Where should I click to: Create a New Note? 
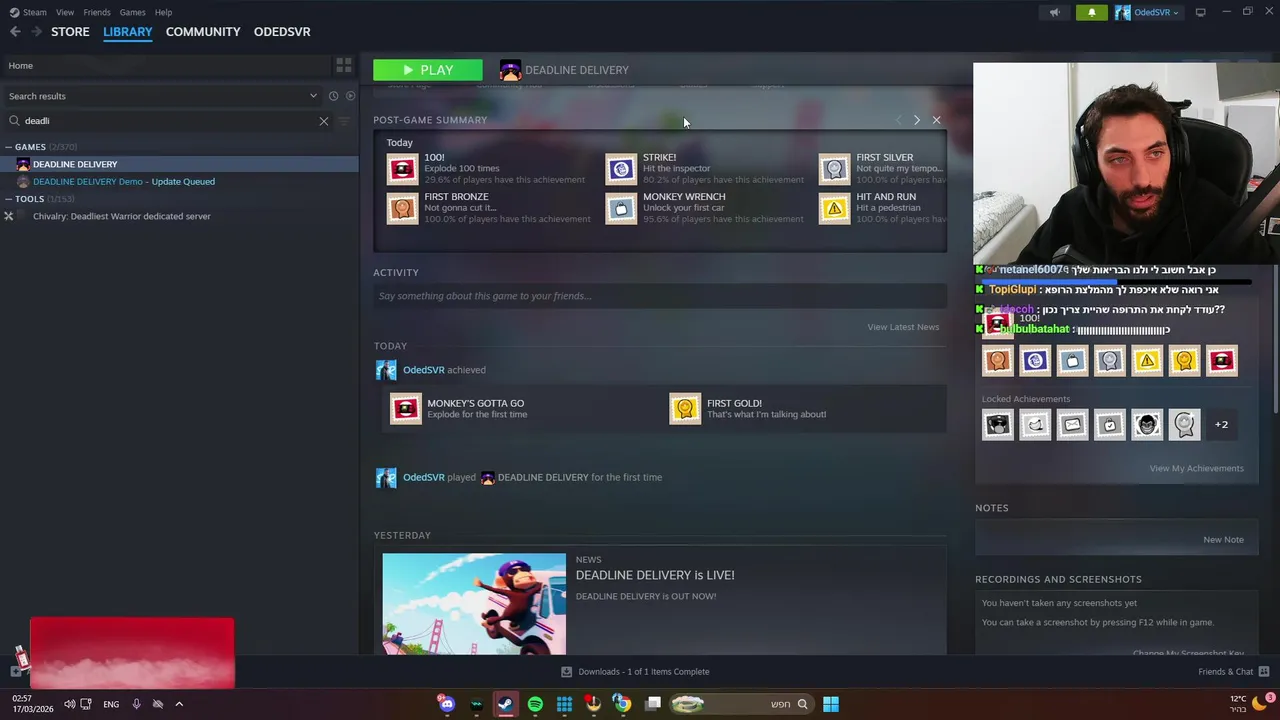[x=1223, y=540]
